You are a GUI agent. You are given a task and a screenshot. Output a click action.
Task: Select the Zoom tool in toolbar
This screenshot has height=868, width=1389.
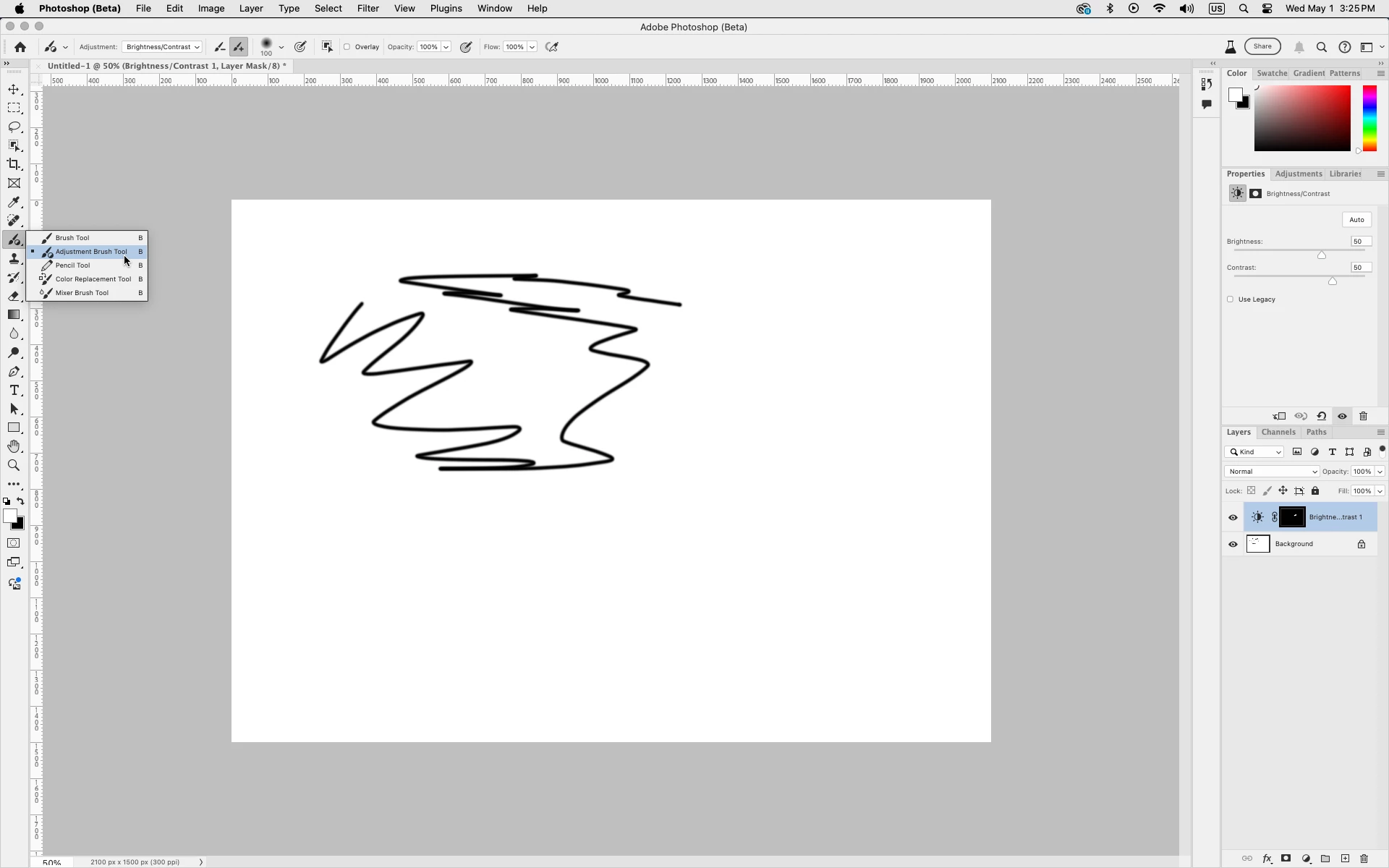point(14,466)
